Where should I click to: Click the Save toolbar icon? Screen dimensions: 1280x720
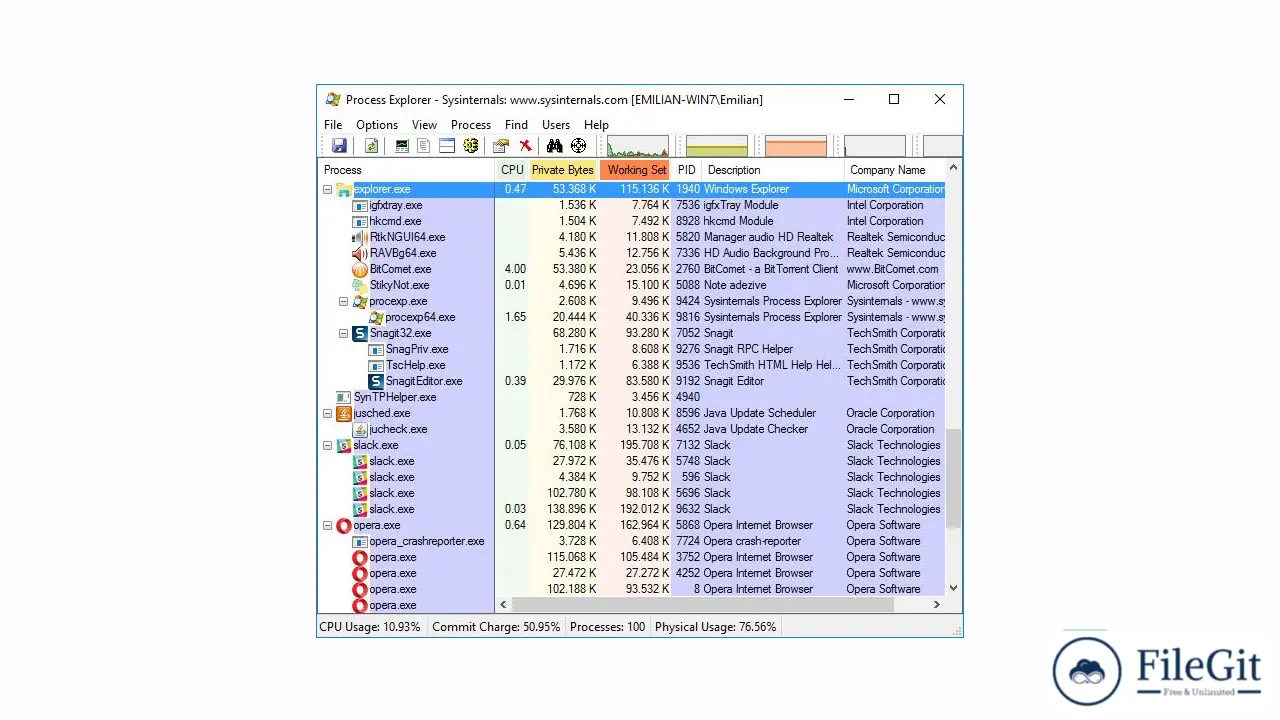click(x=339, y=146)
